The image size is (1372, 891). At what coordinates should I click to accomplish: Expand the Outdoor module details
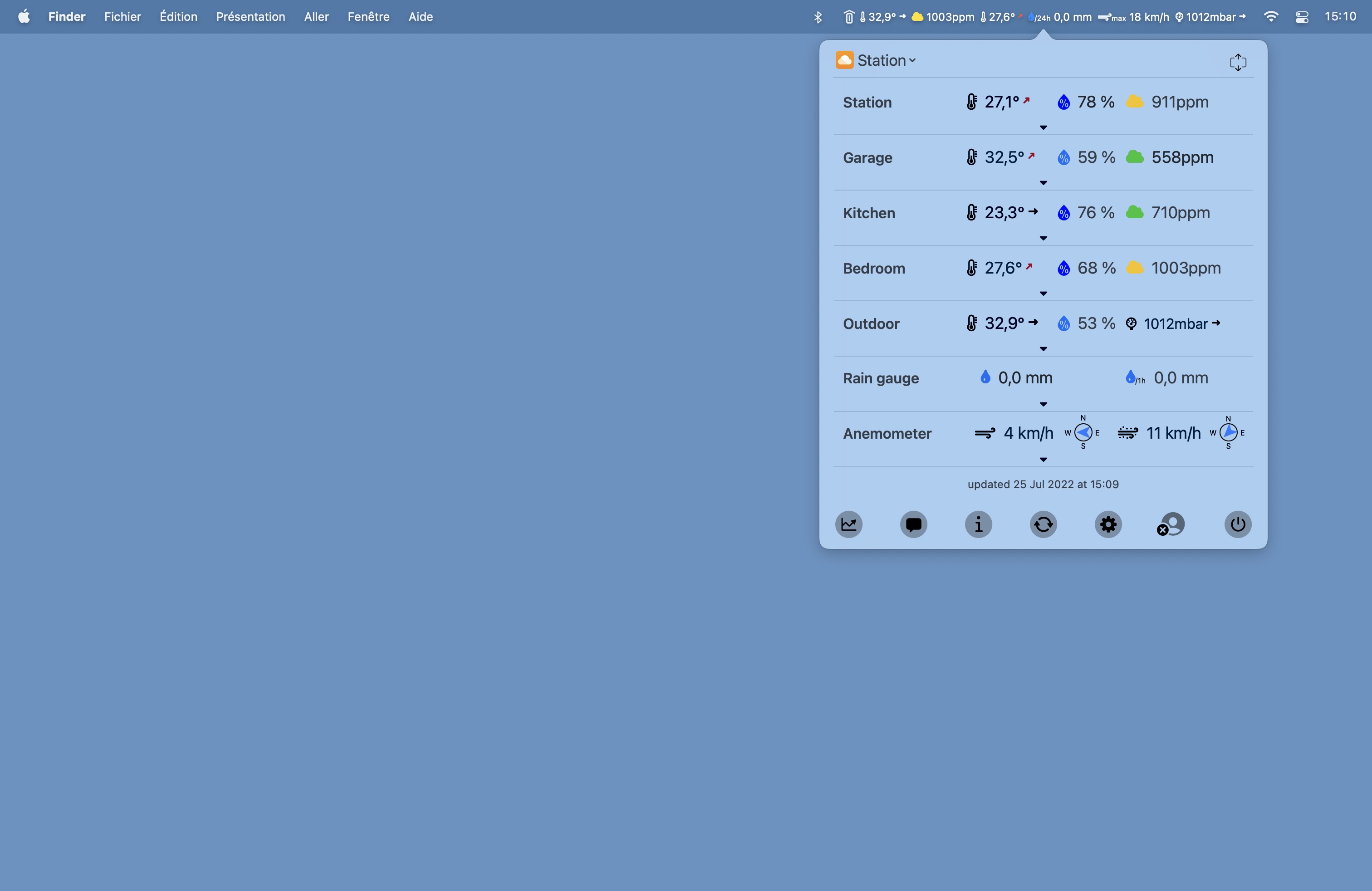click(x=1043, y=349)
